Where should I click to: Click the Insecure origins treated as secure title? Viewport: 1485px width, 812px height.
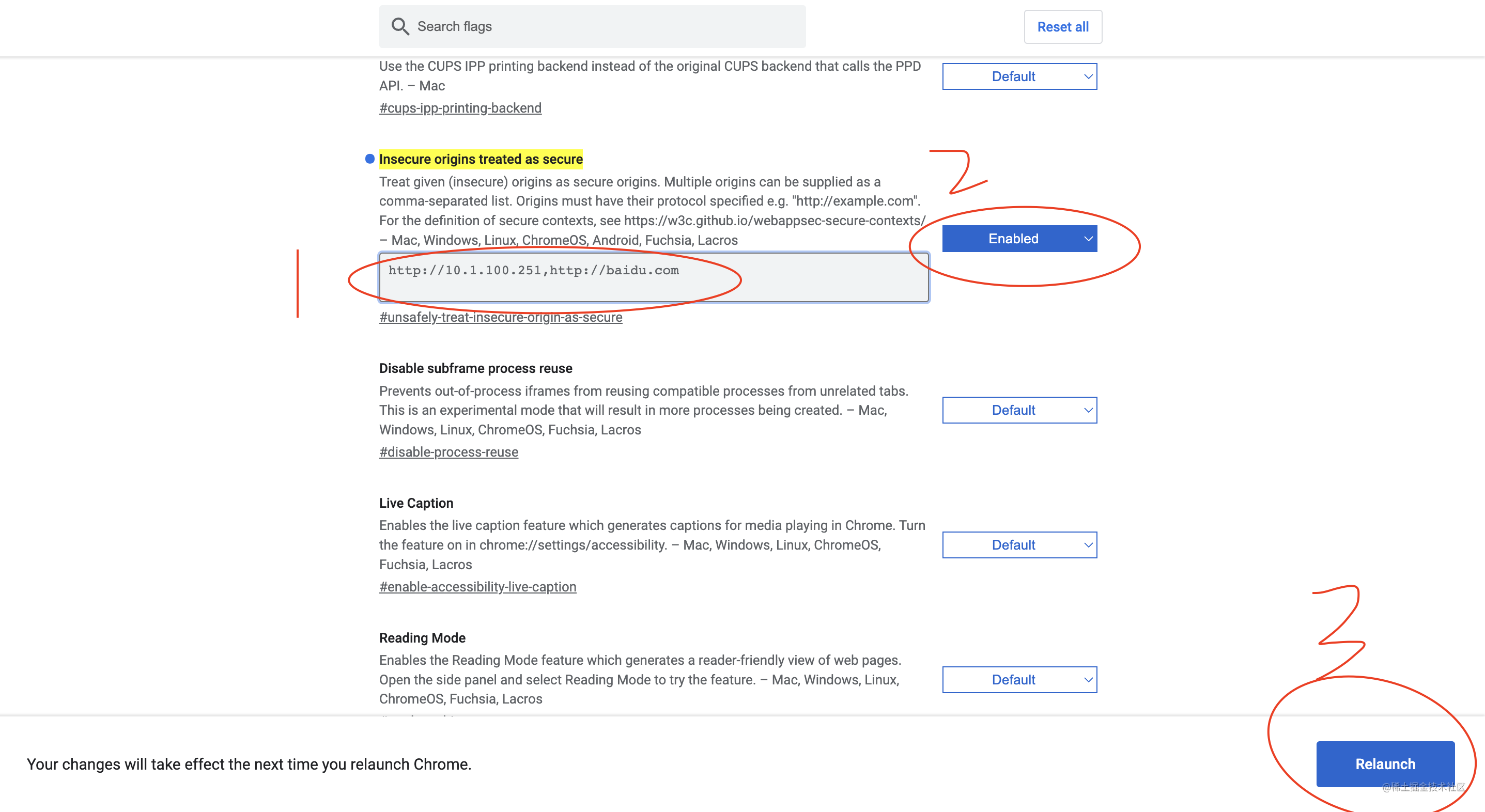pyautogui.click(x=481, y=159)
